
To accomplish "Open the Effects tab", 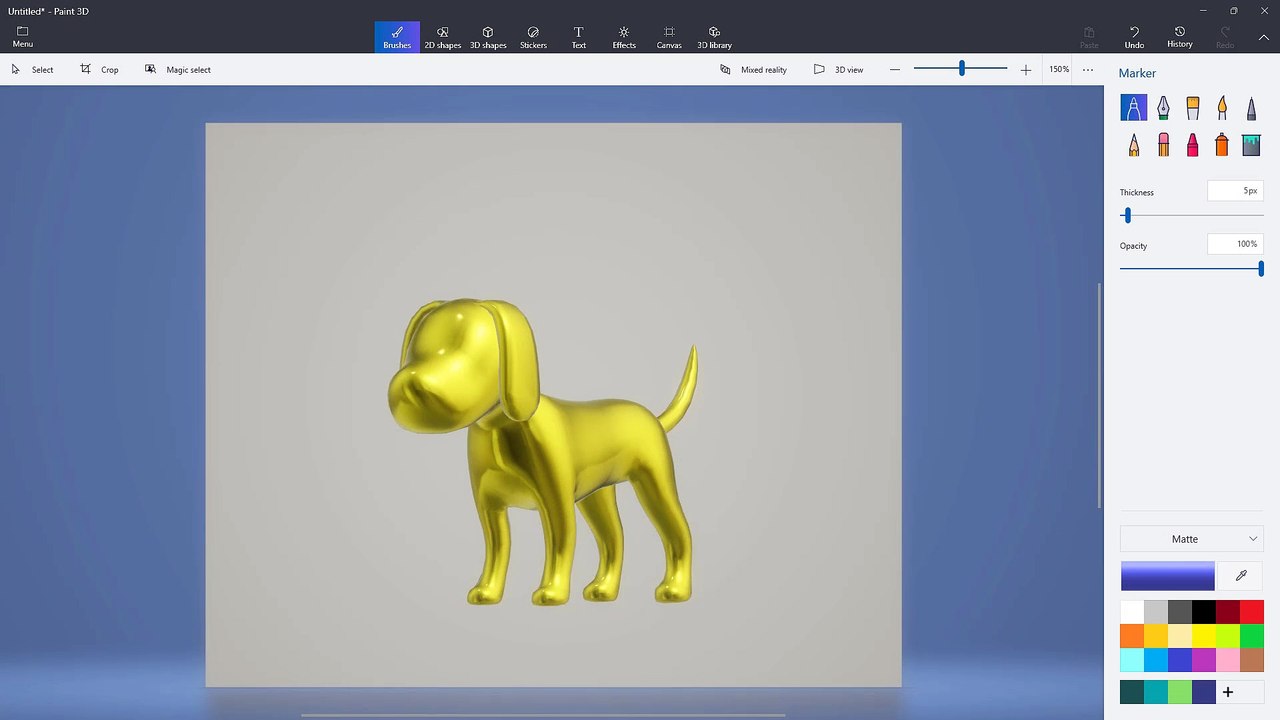I will coord(624,37).
